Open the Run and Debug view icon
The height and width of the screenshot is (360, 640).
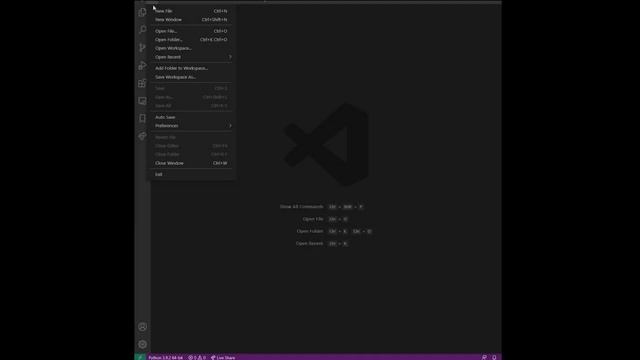(x=142, y=65)
